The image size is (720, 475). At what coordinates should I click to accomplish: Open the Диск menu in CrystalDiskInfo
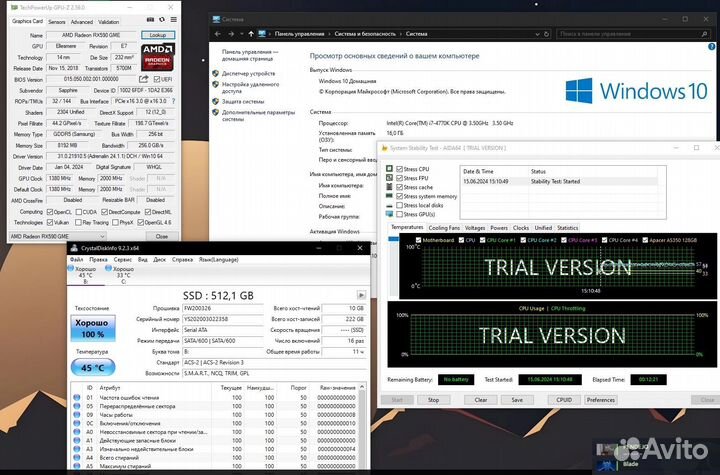click(159, 260)
